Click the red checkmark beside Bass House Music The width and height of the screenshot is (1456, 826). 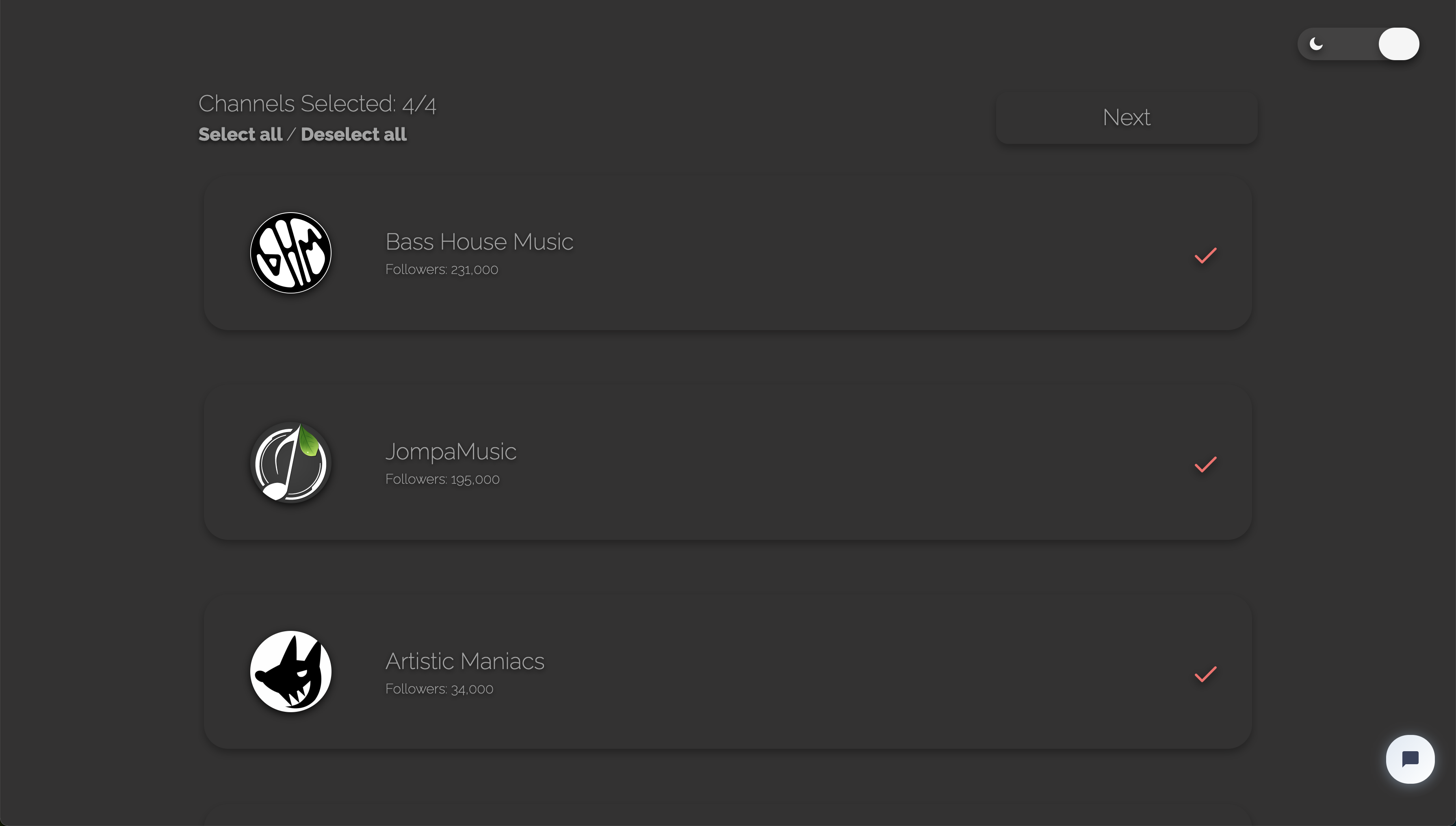click(1205, 256)
